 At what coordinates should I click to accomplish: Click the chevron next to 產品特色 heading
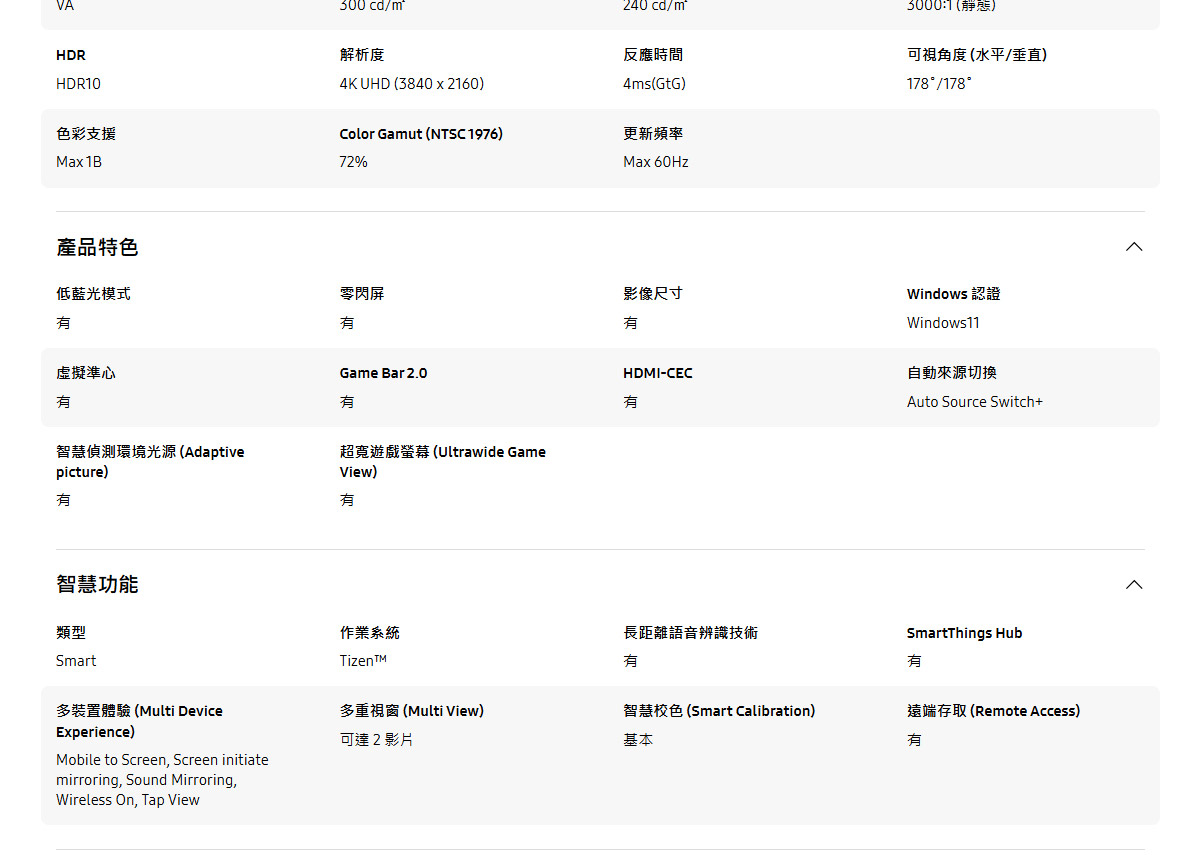[x=1133, y=246]
